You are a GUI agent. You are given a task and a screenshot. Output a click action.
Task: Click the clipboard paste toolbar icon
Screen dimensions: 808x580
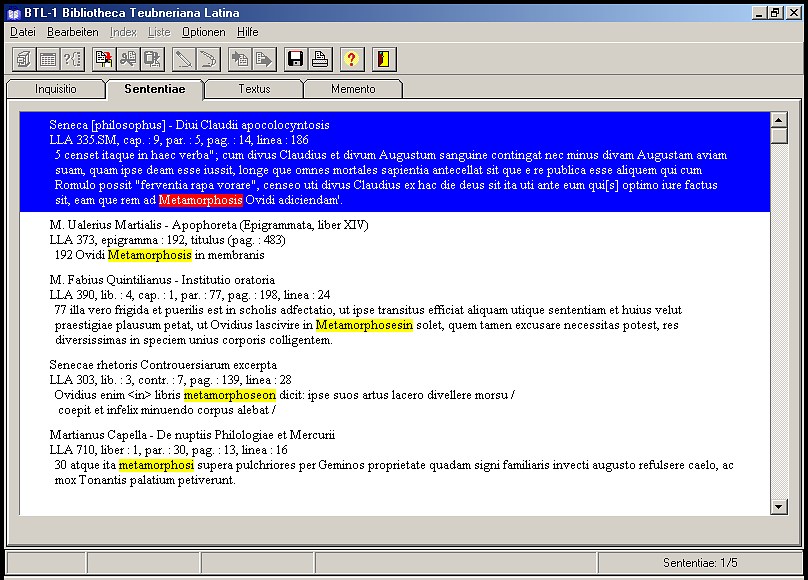point(152,59)
